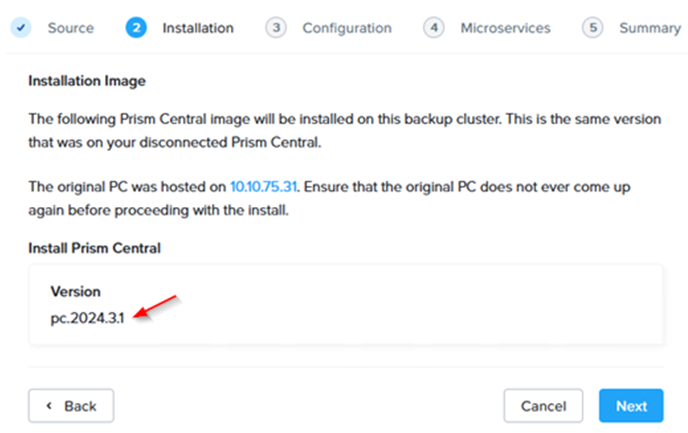Screen dimensions: 688x433
Task: Go Back to the previous step
Action: point(71,406)
